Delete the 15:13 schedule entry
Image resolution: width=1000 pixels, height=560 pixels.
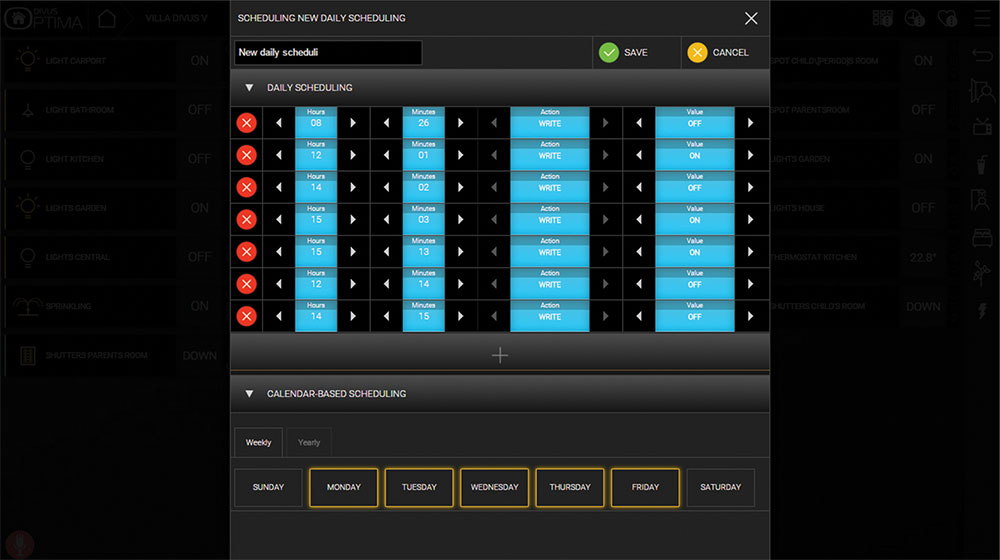(247, 252)
